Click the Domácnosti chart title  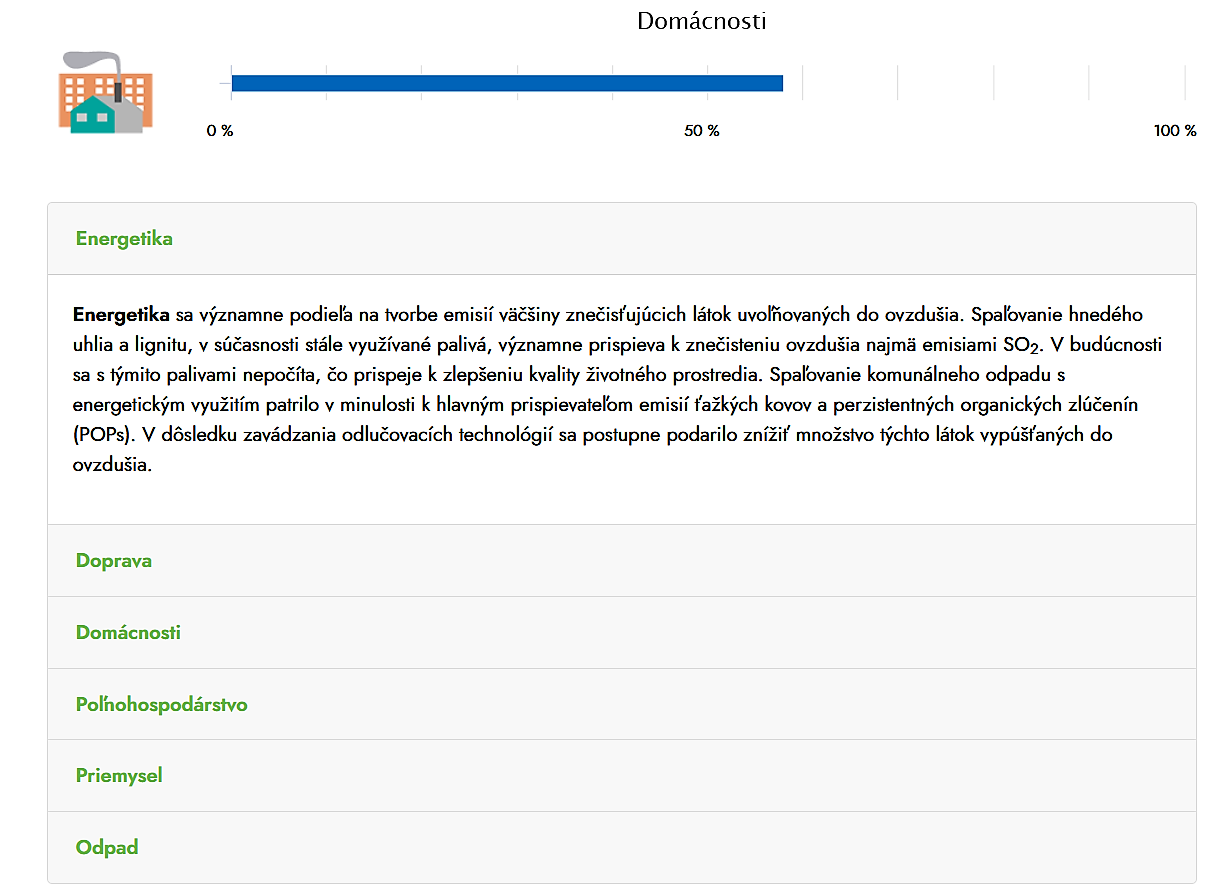702,21
